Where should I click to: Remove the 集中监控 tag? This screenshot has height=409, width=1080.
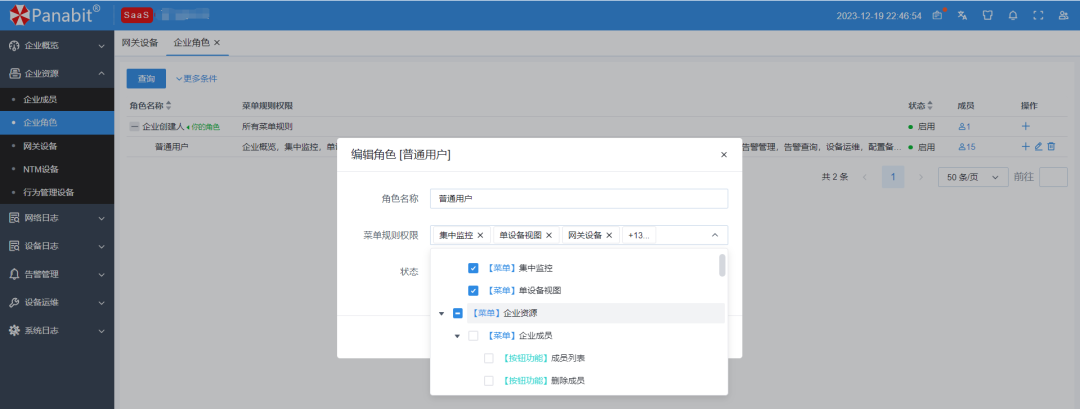coord(480,235)
